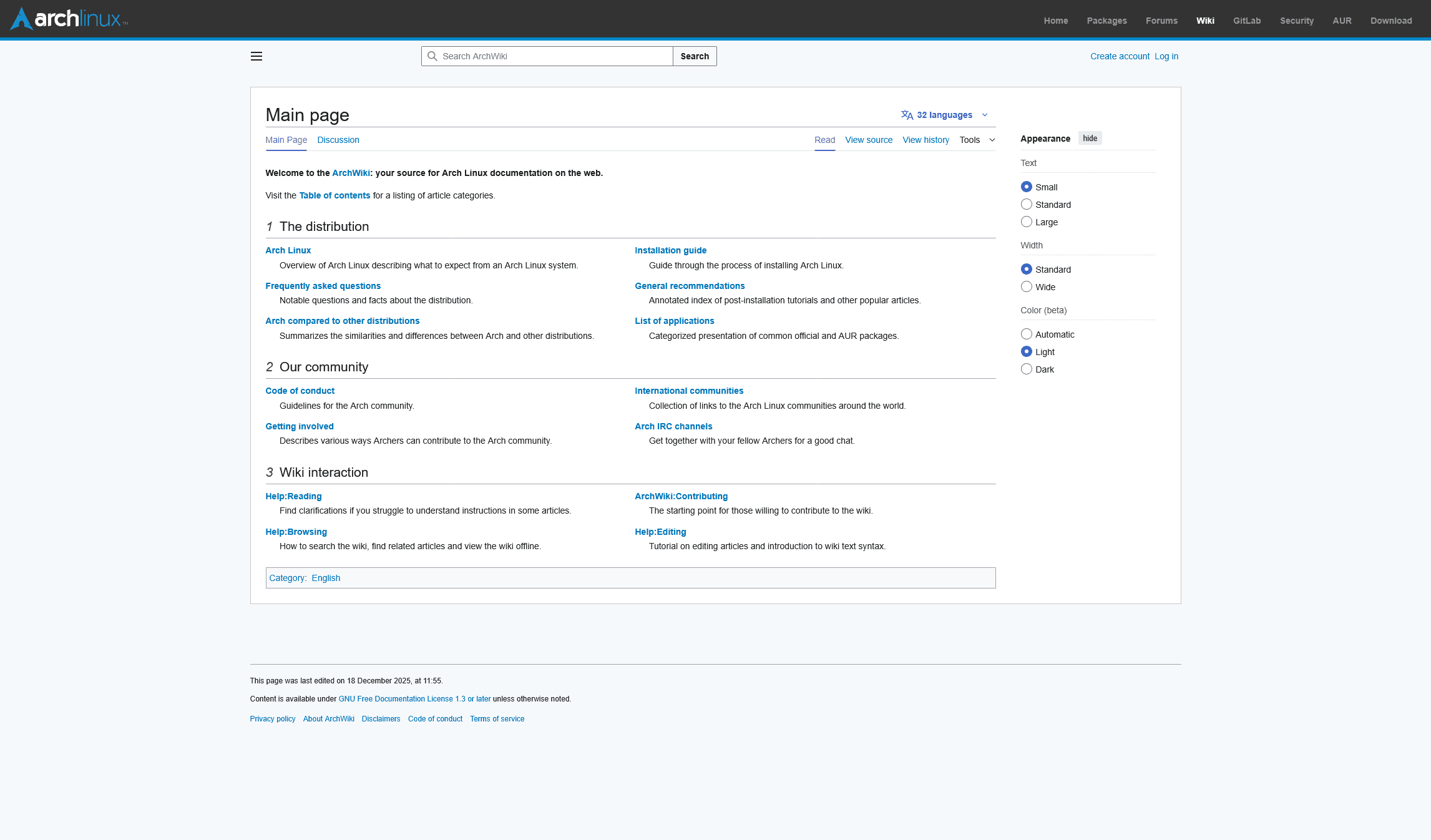
Task: Open the View source tab
Action: (x=869, y=140)
